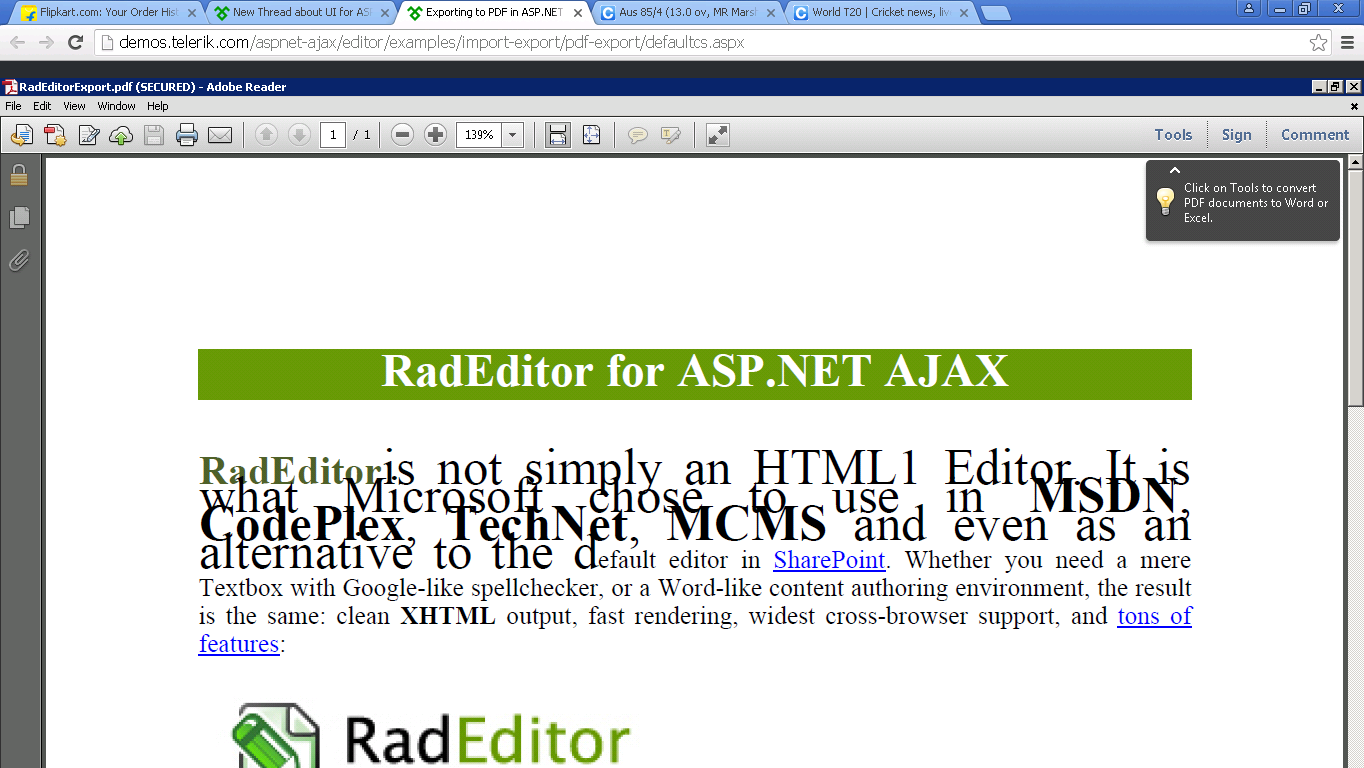Click the cloud upload icon
The height and width of the screenshot is (768, 1364).
coord(121,135)
